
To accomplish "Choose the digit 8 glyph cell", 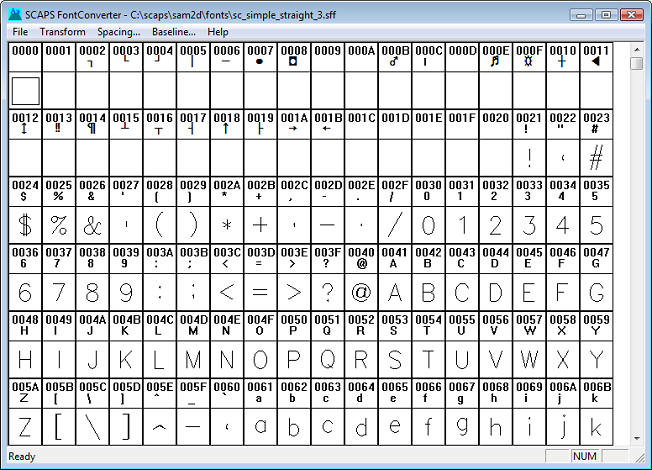I will pos(92,292).
